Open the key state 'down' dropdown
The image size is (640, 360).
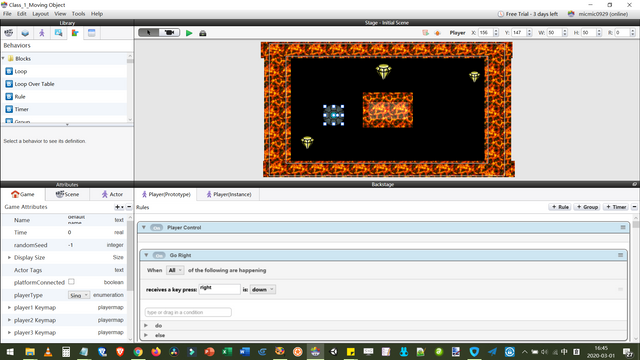[262, 289]
